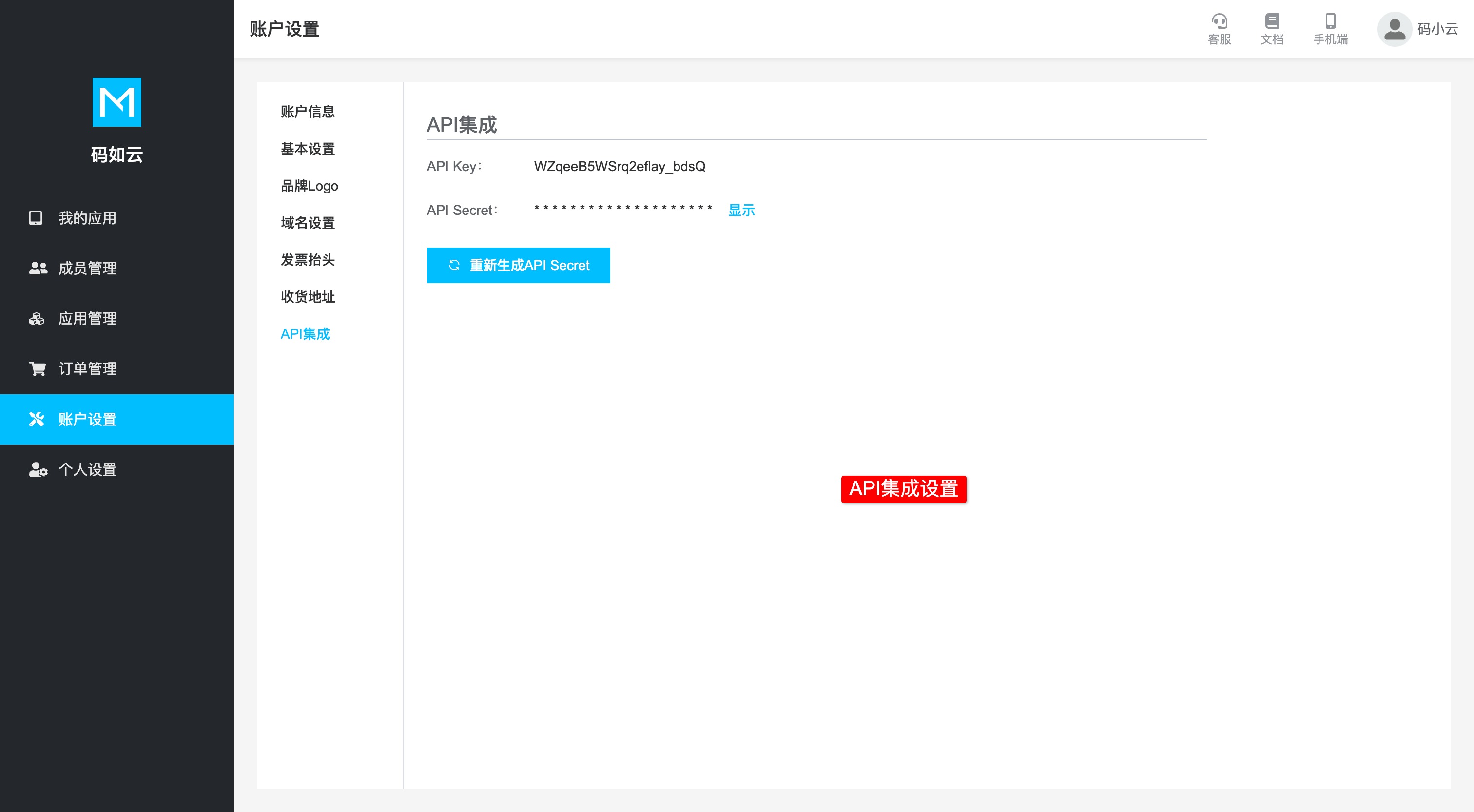Select the 收货地址 tab

pos(308,297)
